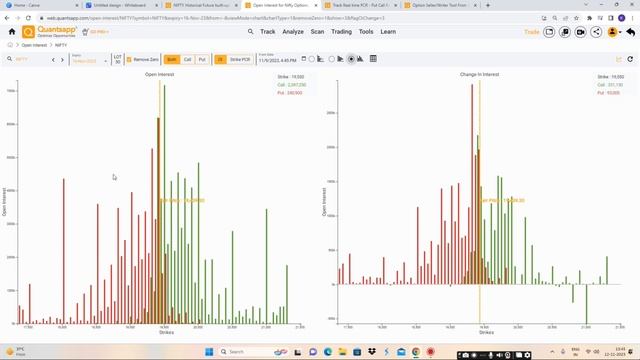Open the video camera icon
Image resolution: width=640 pixels, height=360 pixels.
coord(580,32)
